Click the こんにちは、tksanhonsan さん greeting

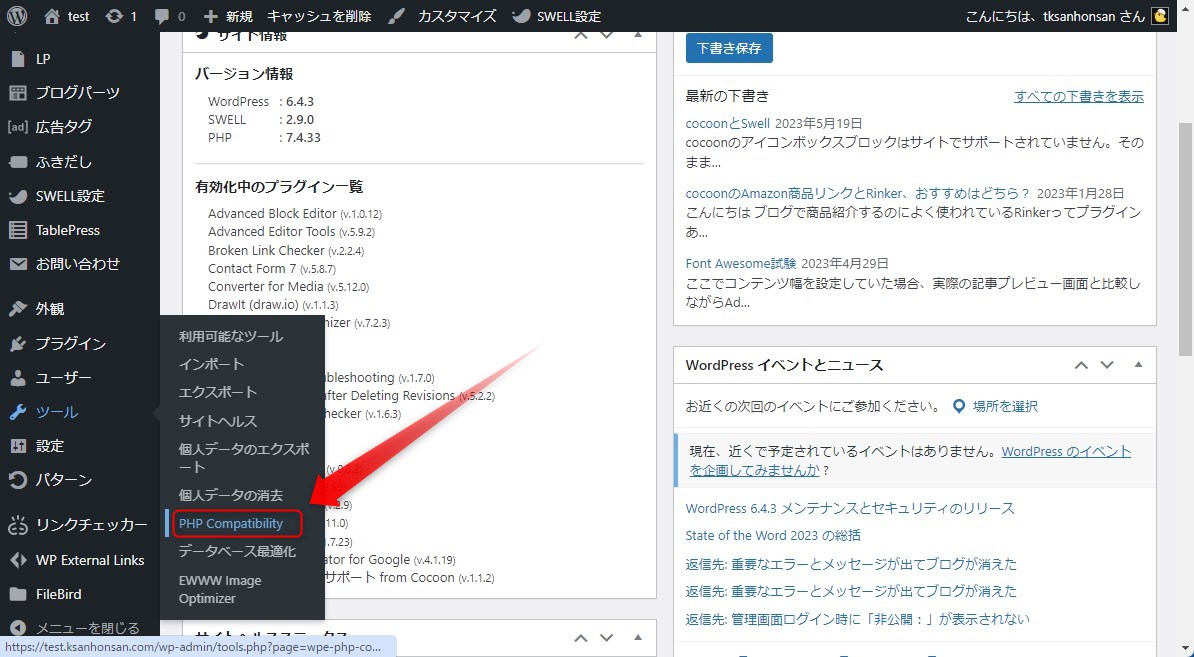tap(1055, 16)
